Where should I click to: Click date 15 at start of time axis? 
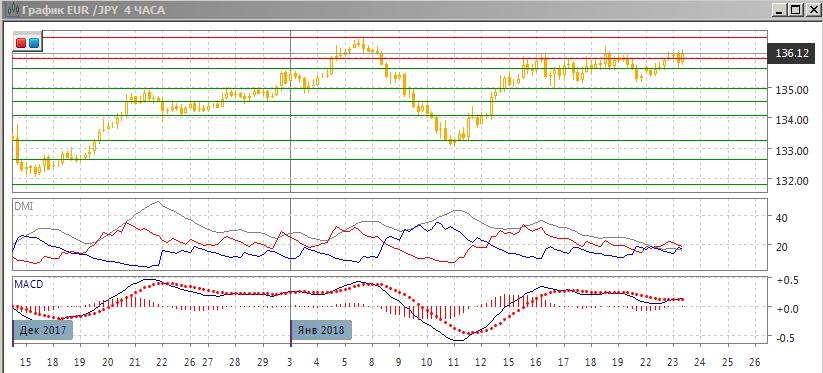pyautogui.click(x=26, y=362)
